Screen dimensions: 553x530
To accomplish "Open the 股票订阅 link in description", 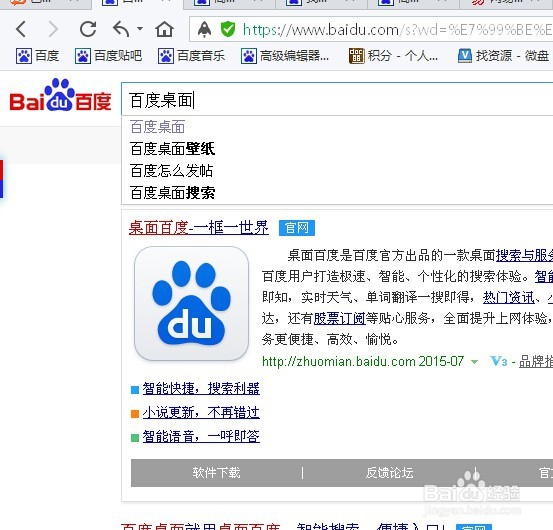I will pos(339,318).
